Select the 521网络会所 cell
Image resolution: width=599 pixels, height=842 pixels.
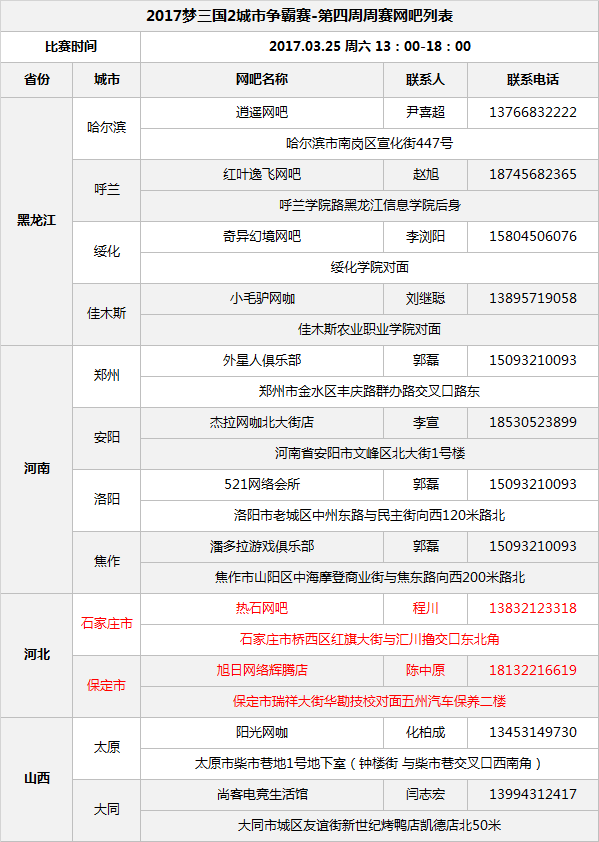(x=262, y=484)
